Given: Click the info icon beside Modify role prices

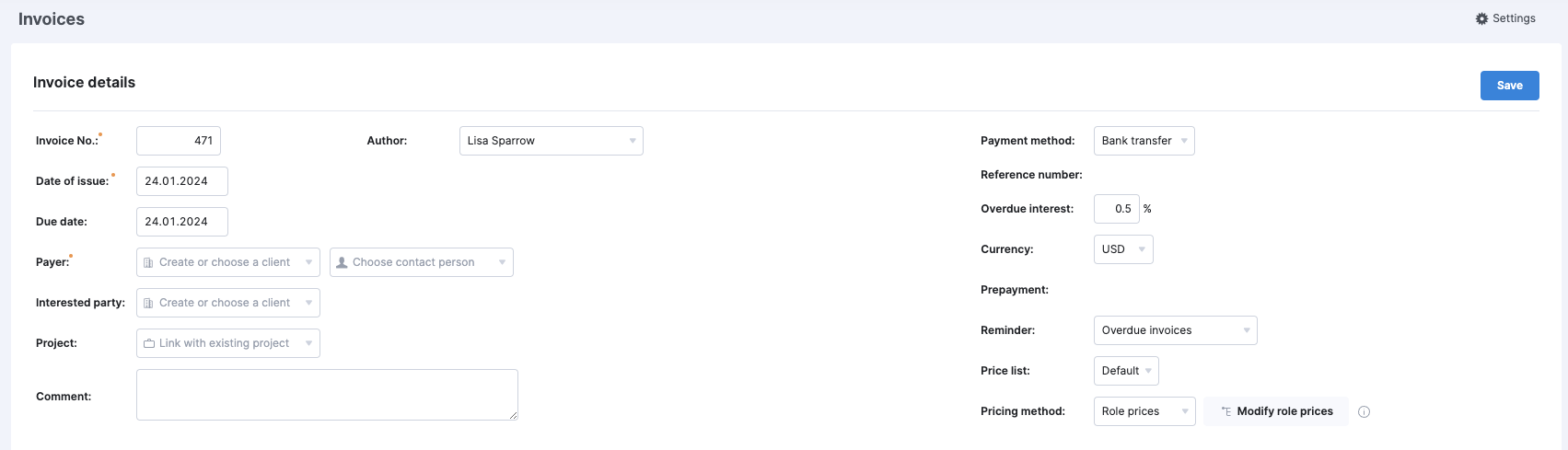Looking at the screenshot, I should [1365, 412].
